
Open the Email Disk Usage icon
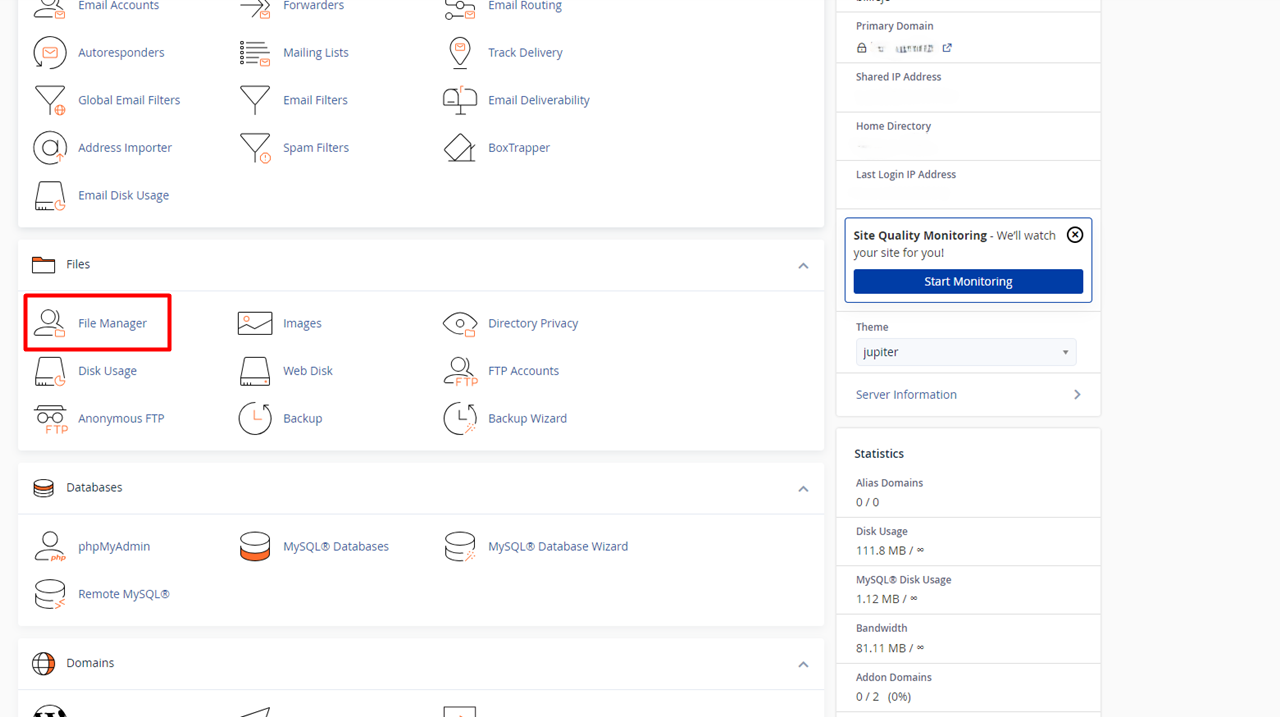(x=50, y=196)
